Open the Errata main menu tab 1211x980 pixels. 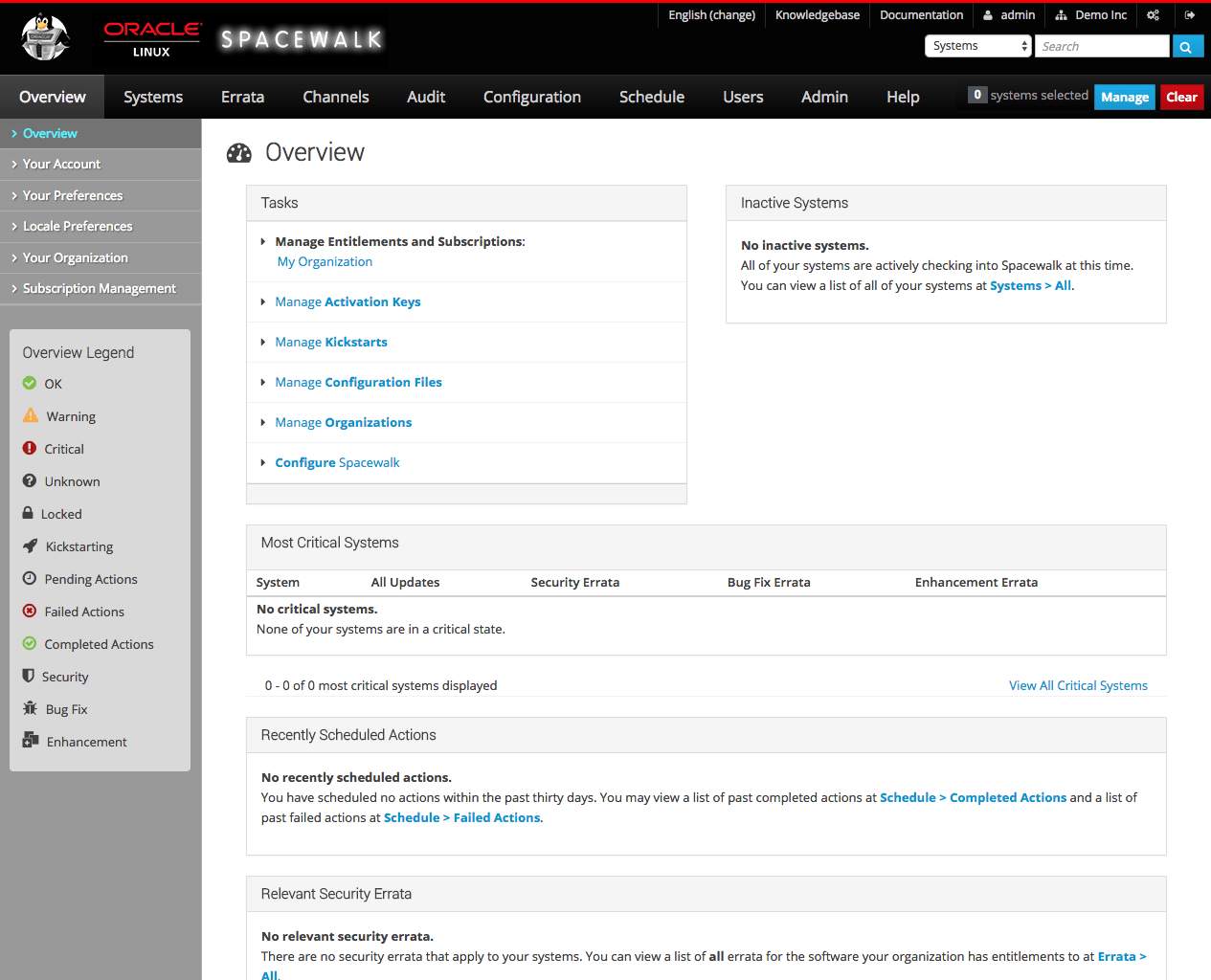pyautogui.click(x=242, y=97)
